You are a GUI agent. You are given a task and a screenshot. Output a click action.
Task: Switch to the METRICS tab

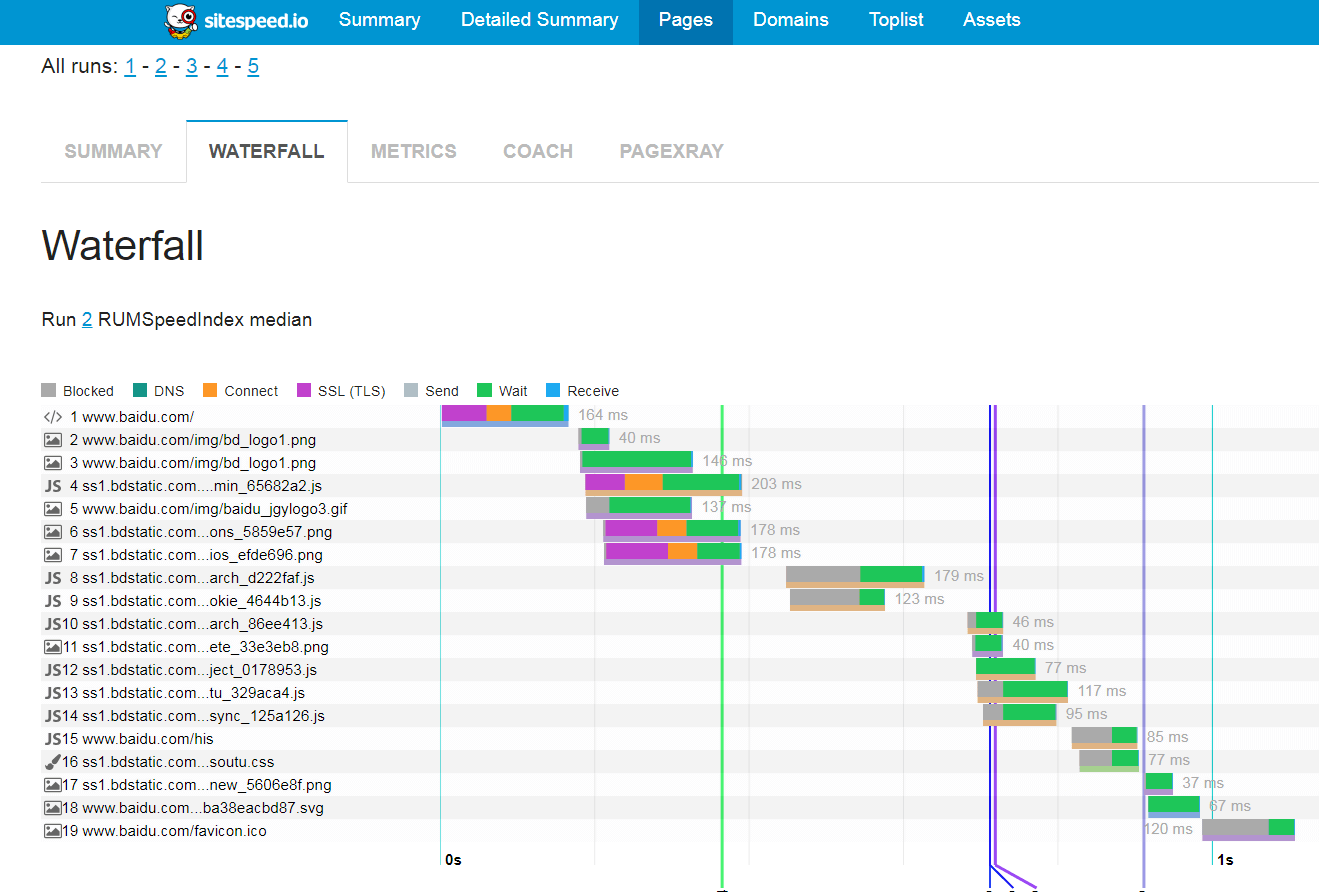coord(413,152)
